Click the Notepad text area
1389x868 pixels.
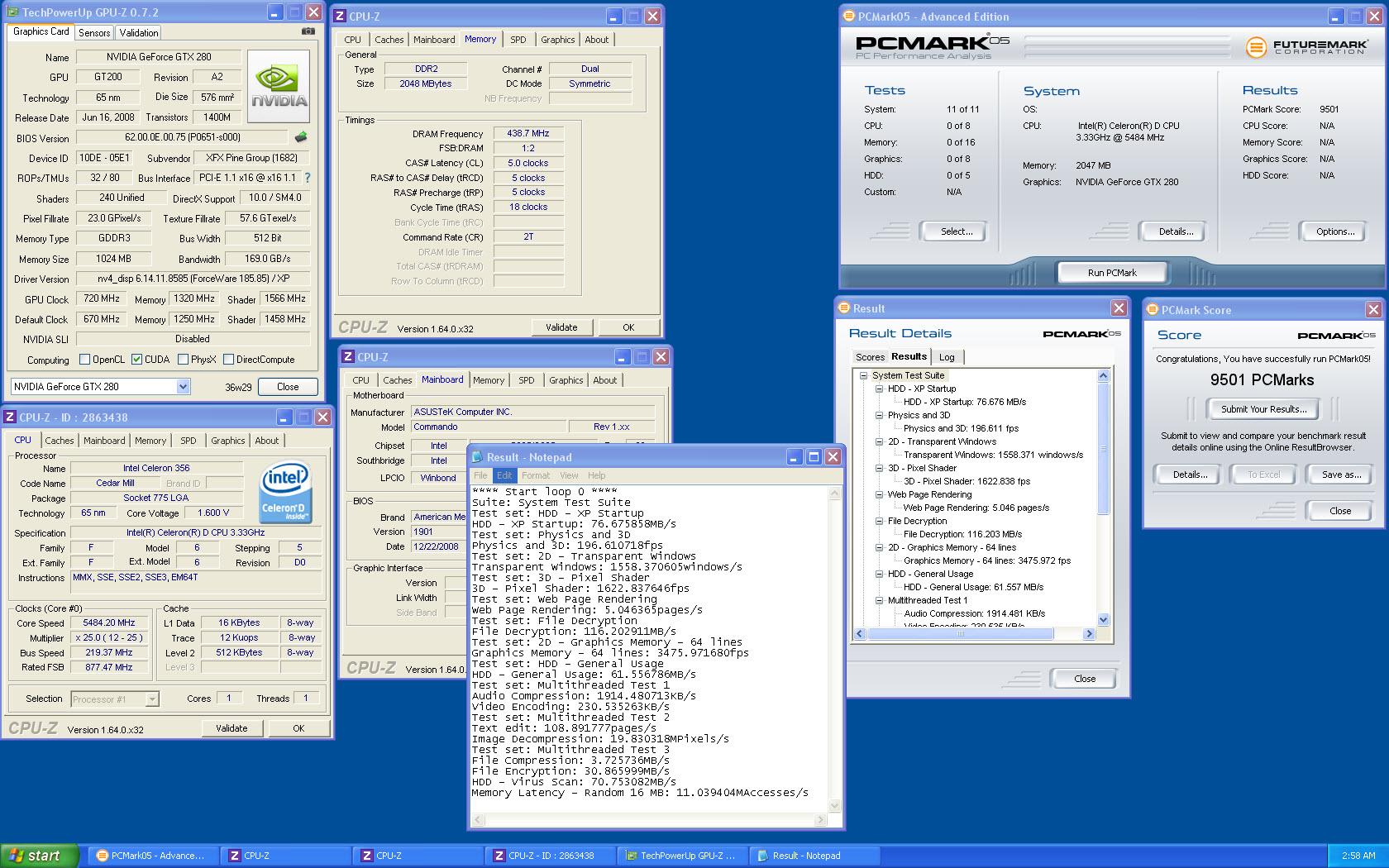(649, 649)
